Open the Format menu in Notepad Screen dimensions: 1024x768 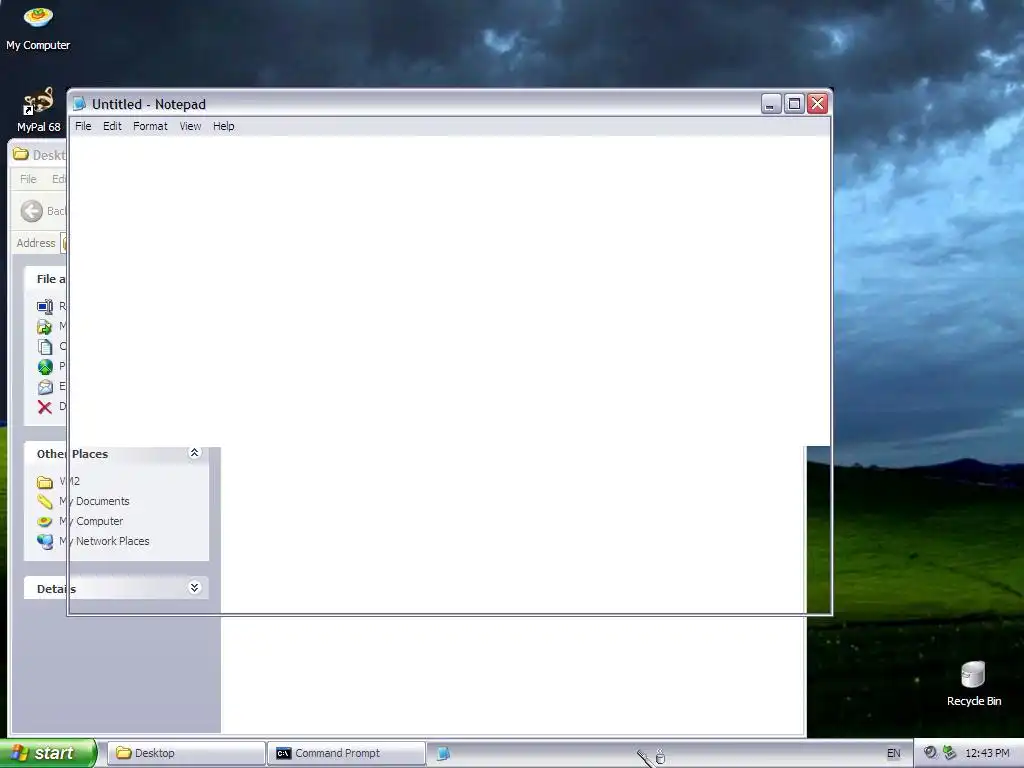tap(150, 126)
